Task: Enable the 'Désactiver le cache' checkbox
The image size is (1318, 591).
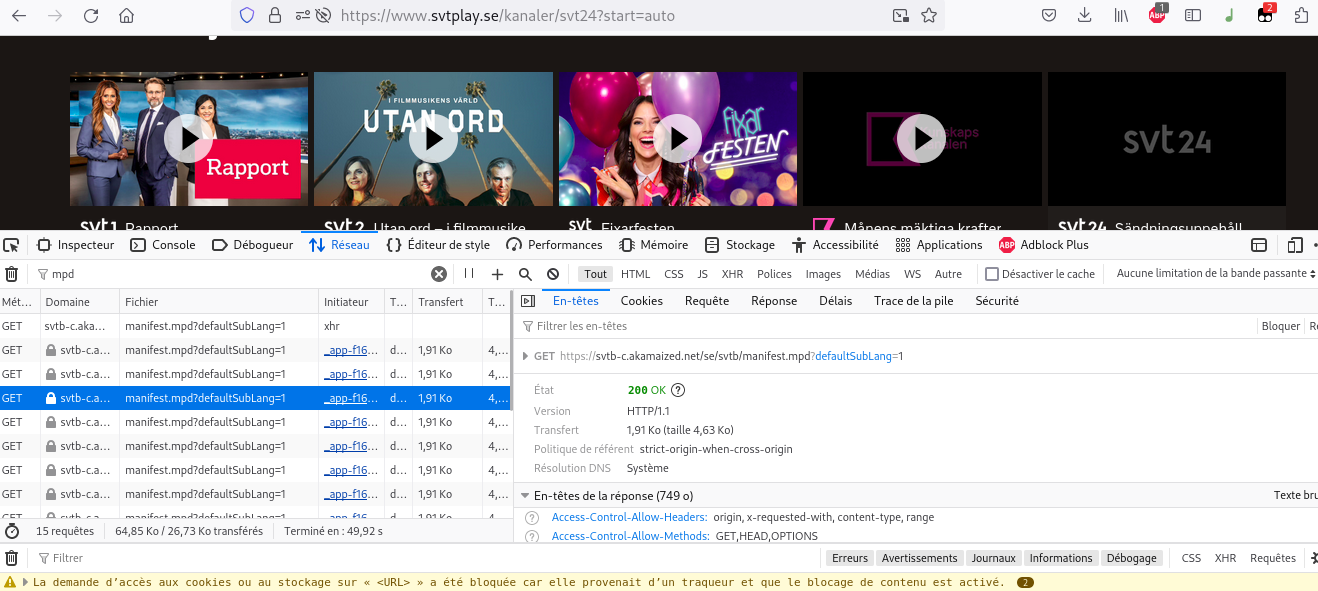Action: pyautogui.click(x=992, y=274)
